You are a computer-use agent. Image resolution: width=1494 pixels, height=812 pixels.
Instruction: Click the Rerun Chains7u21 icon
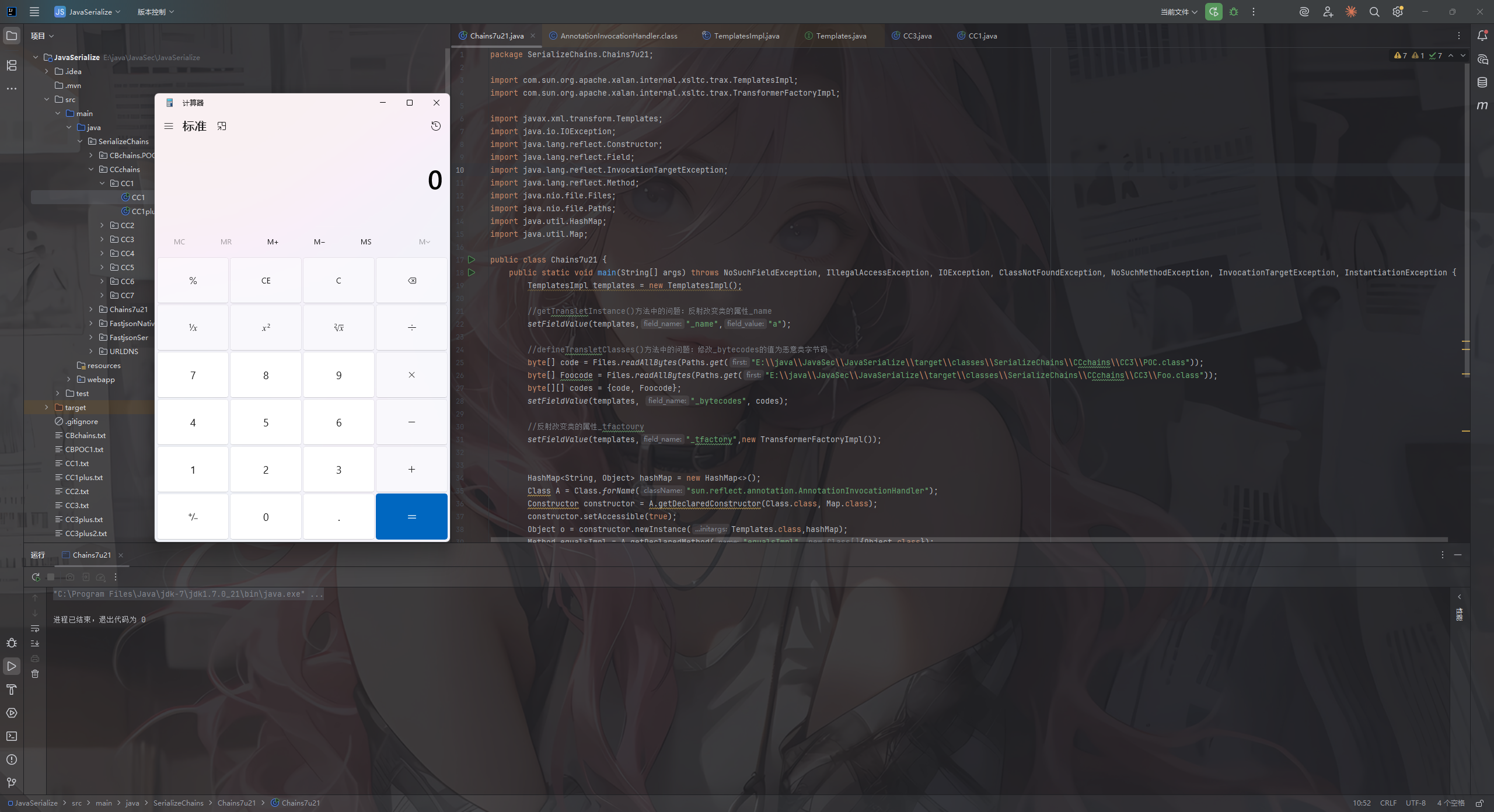(36, 577)
